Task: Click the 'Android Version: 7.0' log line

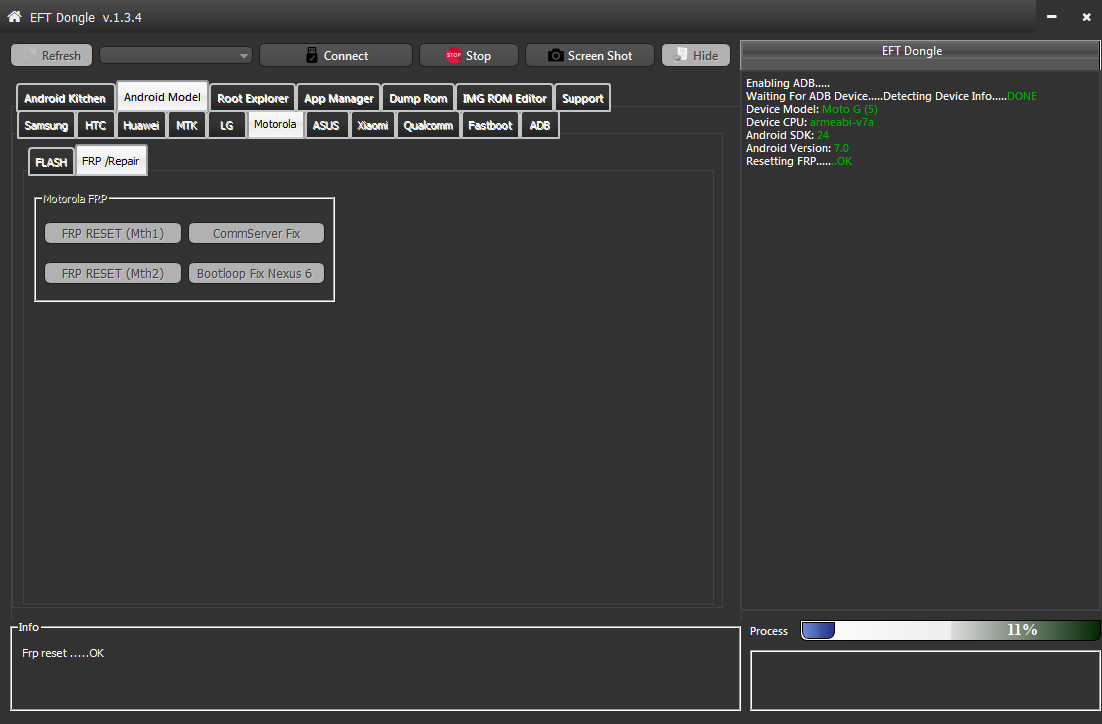Action: click(x=798, y=148)
